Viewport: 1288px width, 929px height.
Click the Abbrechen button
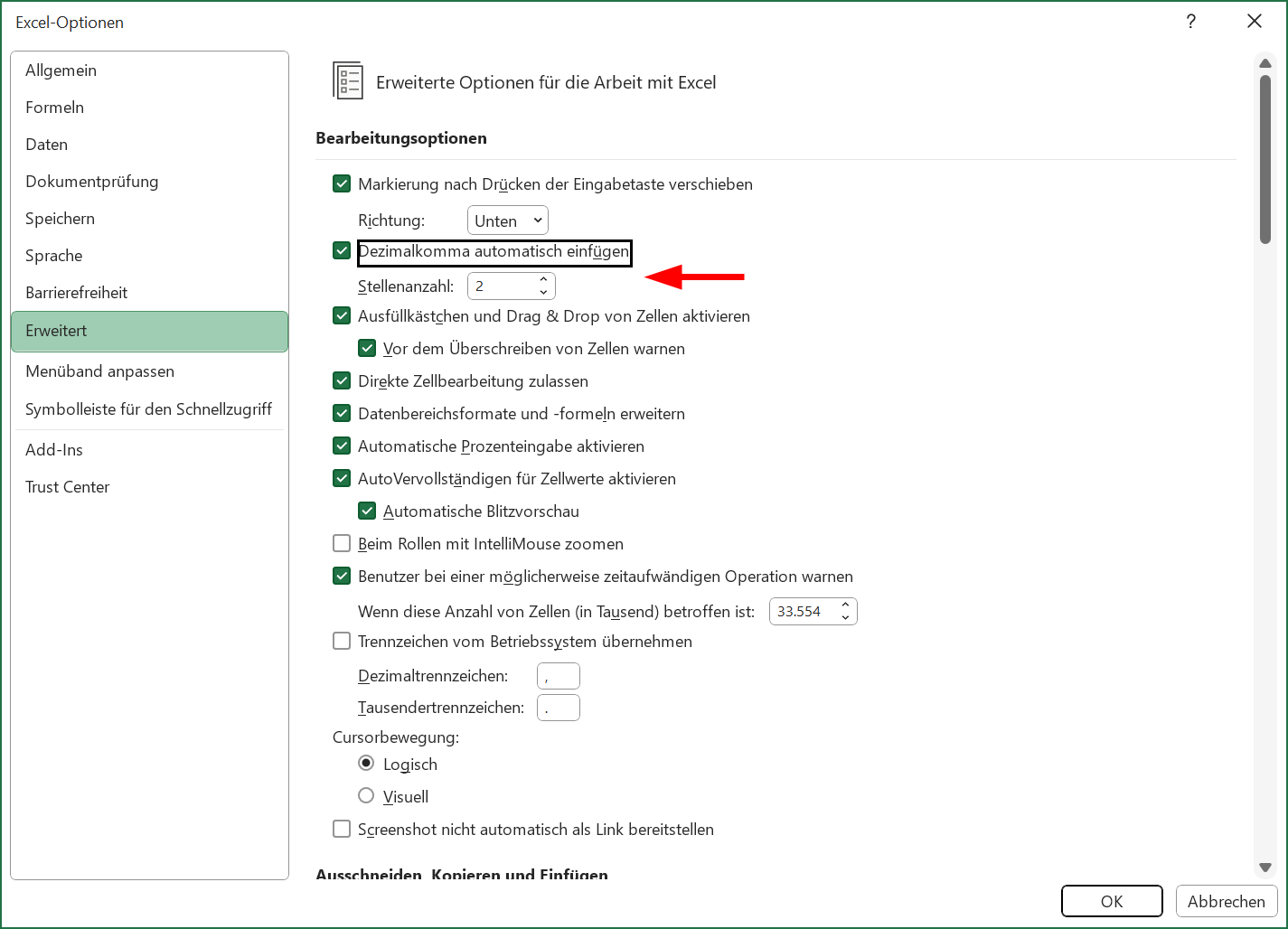point(1227,901)
